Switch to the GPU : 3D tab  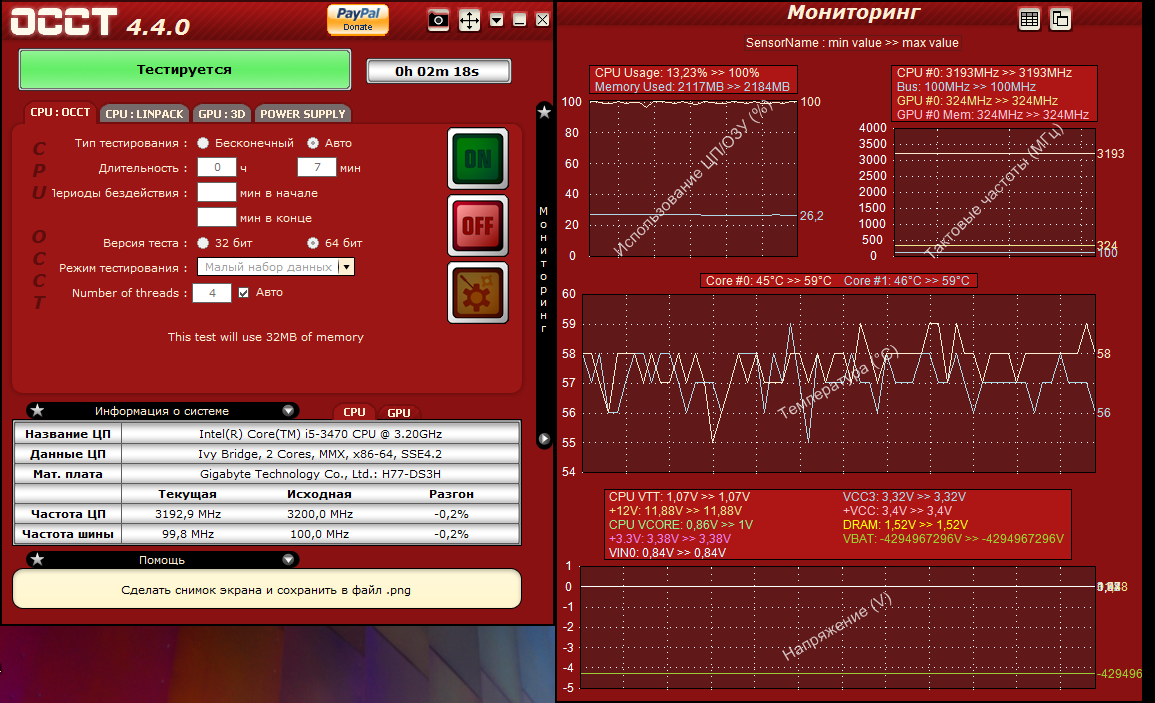(221, 113)
